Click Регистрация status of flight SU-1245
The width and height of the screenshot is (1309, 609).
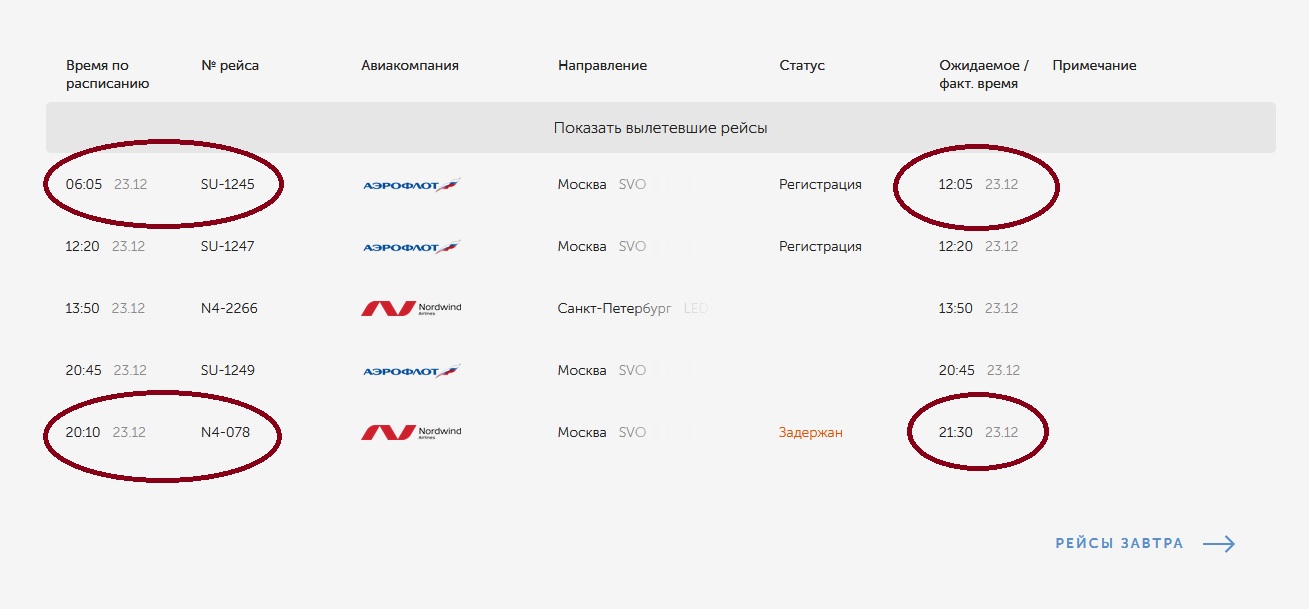[x=820, y=185]
